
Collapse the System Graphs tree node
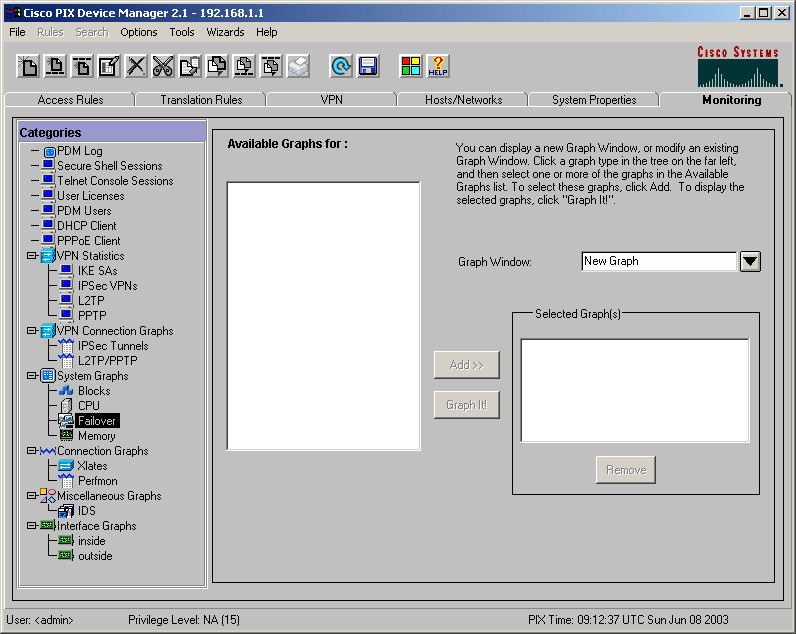click(x=32, y=376)
